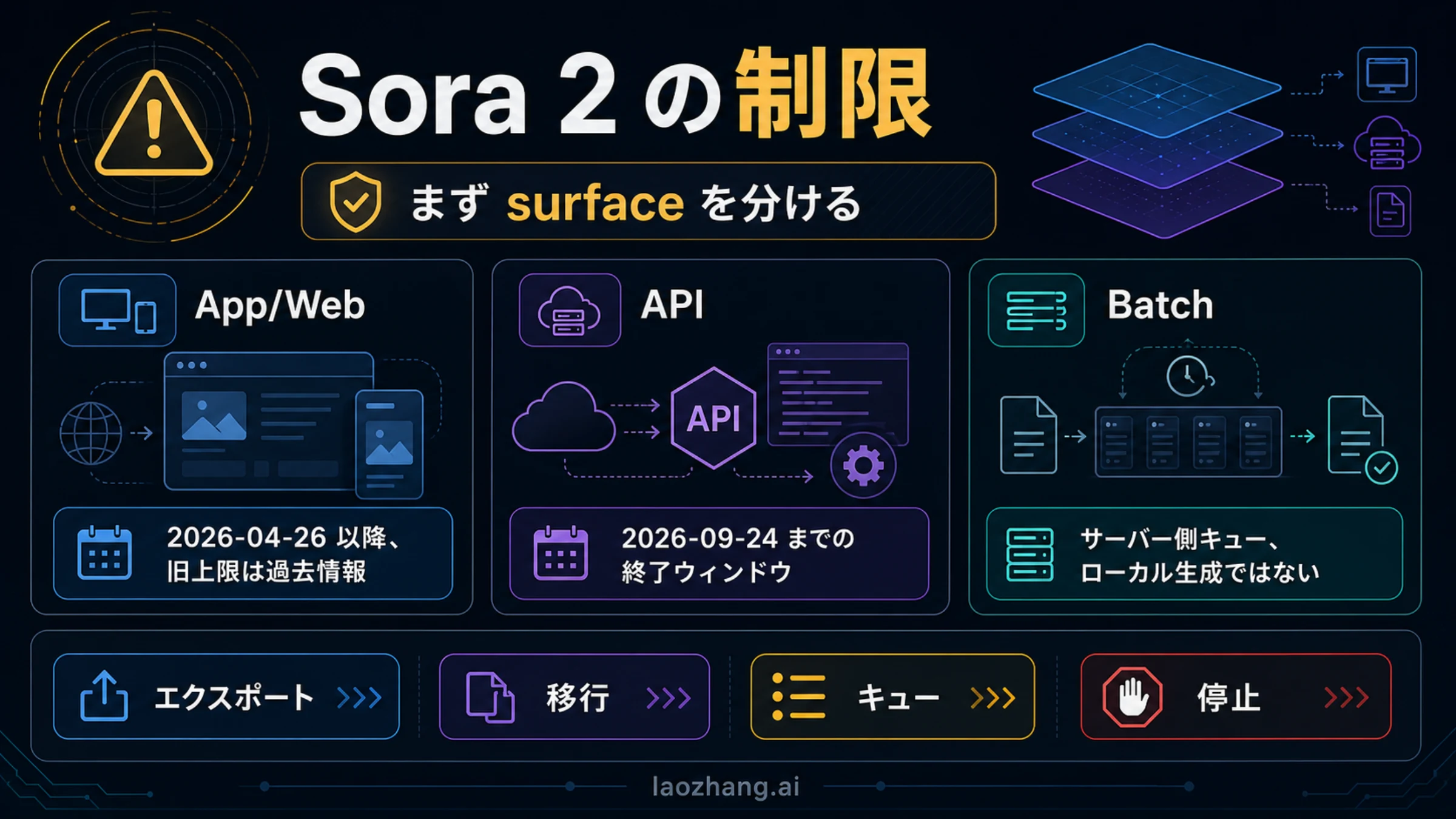Click the Batch heading
The height and width of the screenshot is (819, 1456).
[1160, 305]
